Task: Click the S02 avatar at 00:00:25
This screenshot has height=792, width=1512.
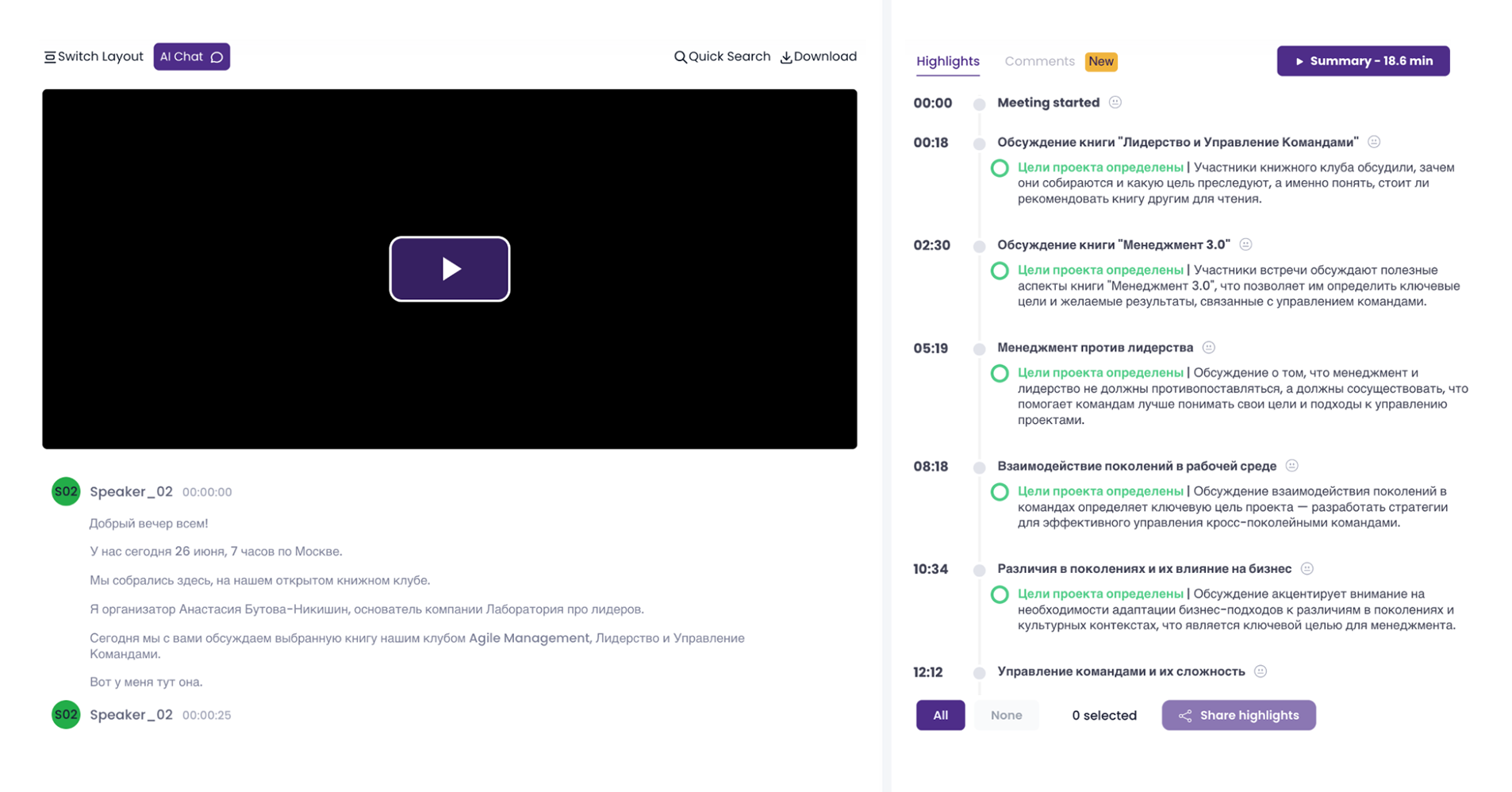Action: [x=66, y=714]
